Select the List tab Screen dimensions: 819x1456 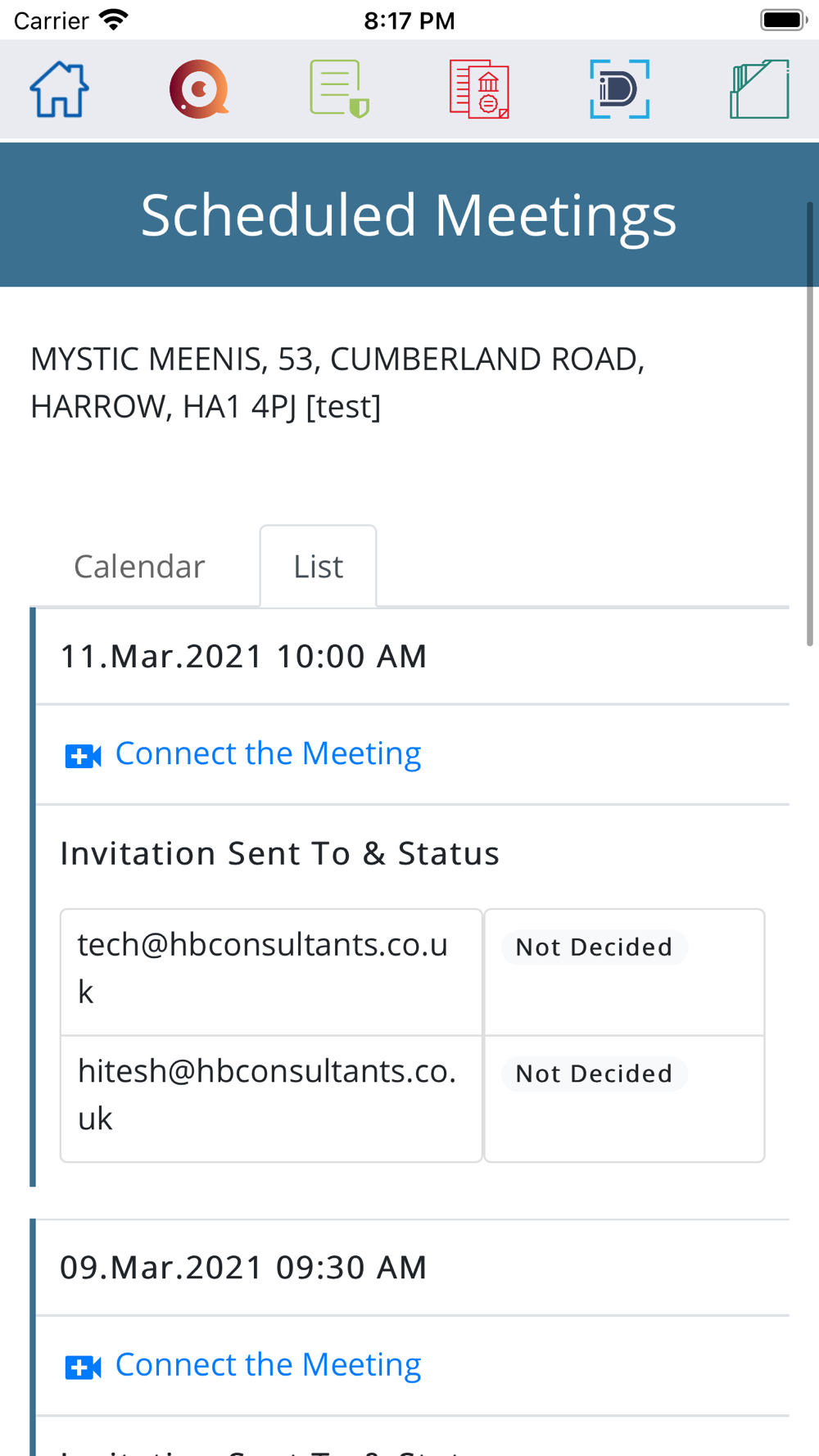318,567
